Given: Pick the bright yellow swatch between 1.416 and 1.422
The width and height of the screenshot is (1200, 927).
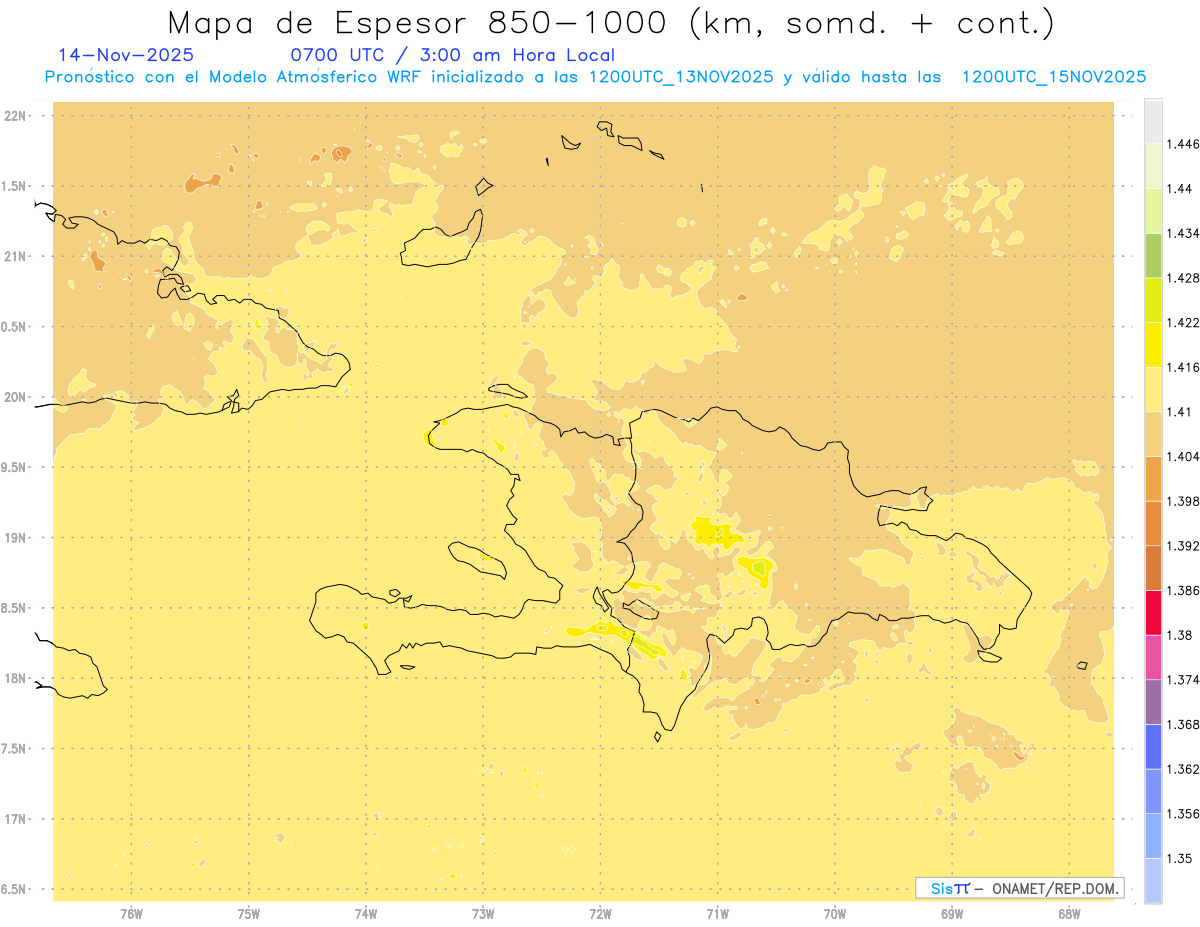Looking at the screenshot, I should click(1153, 345).
